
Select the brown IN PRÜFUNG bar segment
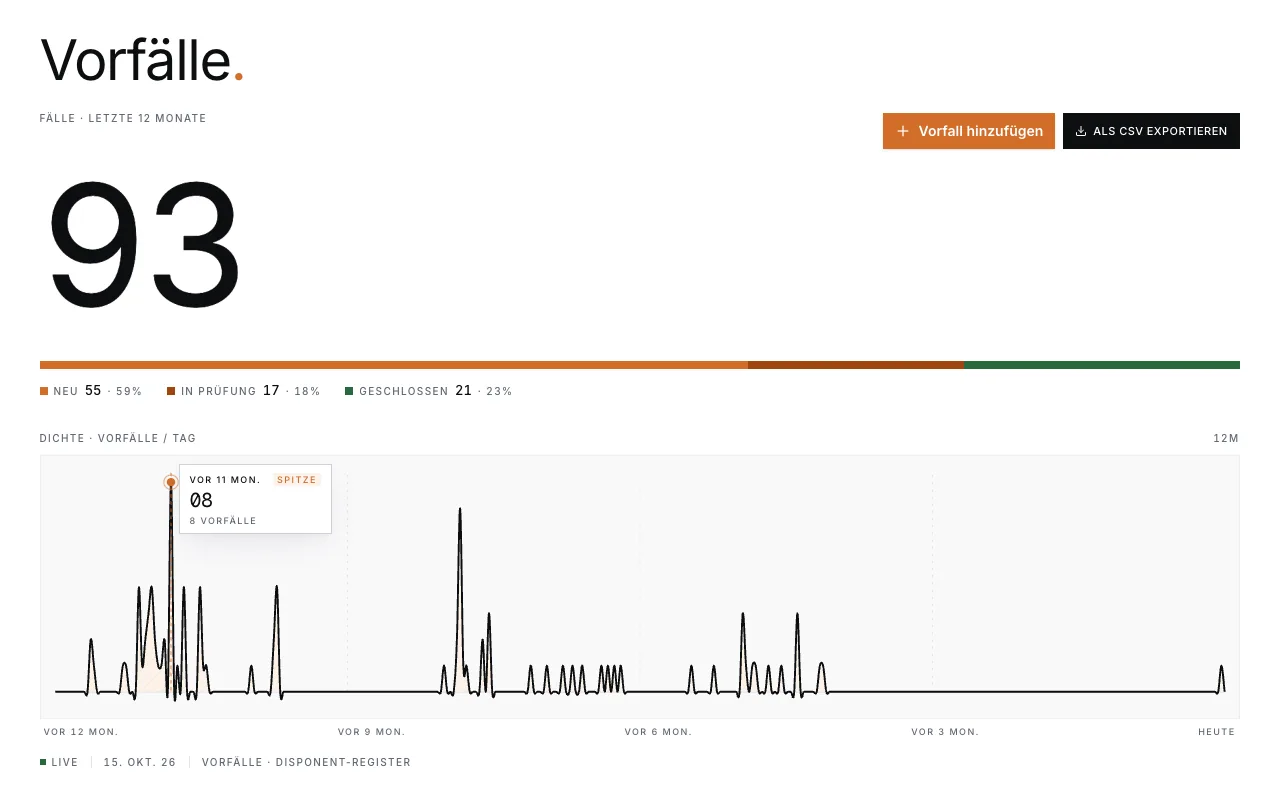click(x=856, y=365)
